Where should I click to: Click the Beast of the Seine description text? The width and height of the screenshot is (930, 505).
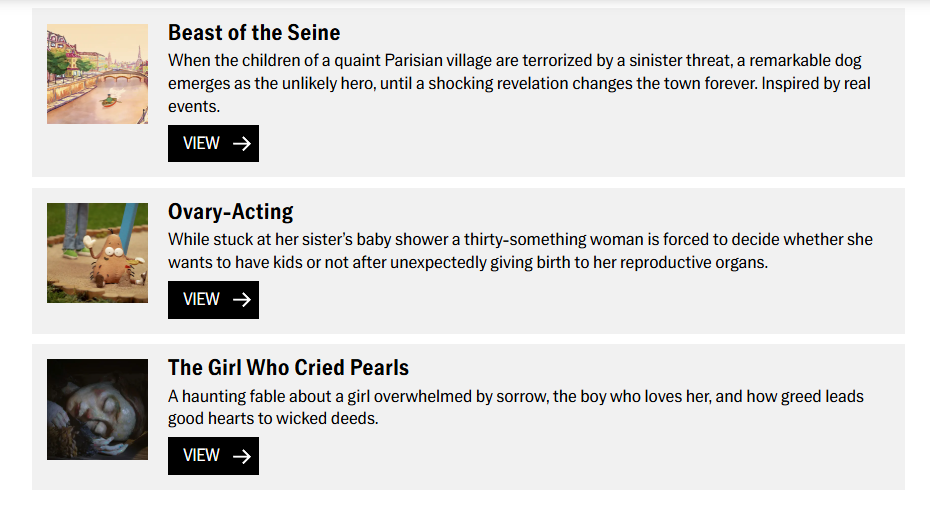click(518, 83)
